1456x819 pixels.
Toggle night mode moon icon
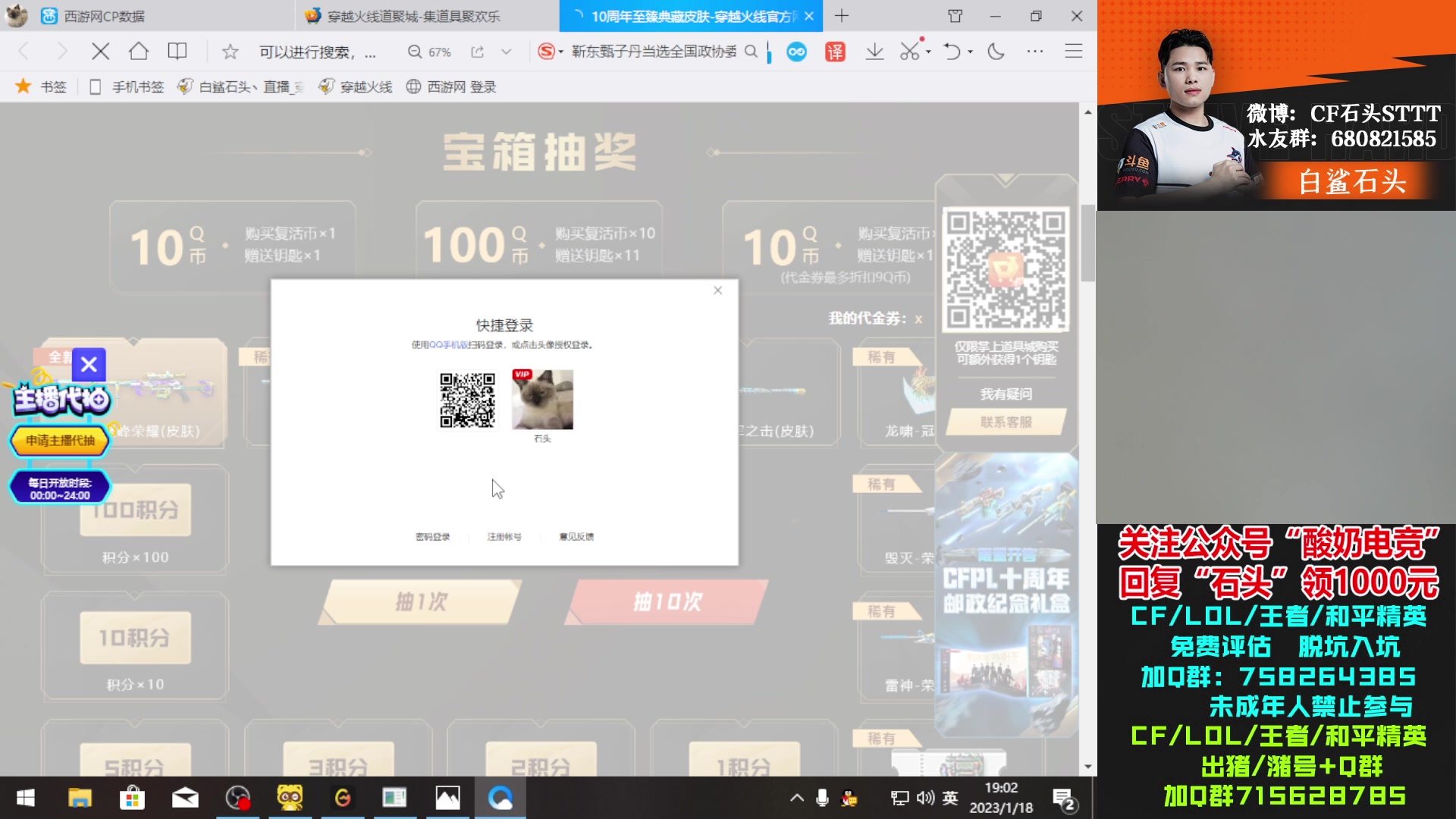point(996,52)
